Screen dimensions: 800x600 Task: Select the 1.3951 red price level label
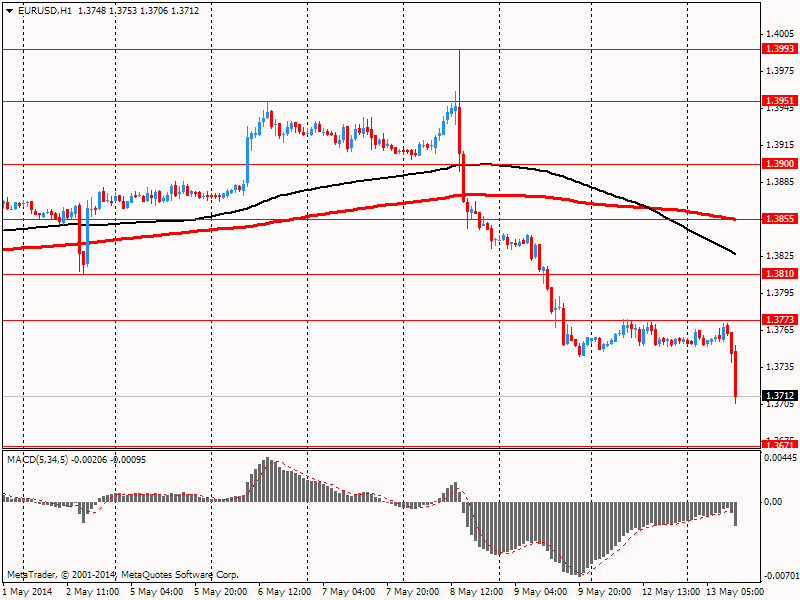pos(779,100)
